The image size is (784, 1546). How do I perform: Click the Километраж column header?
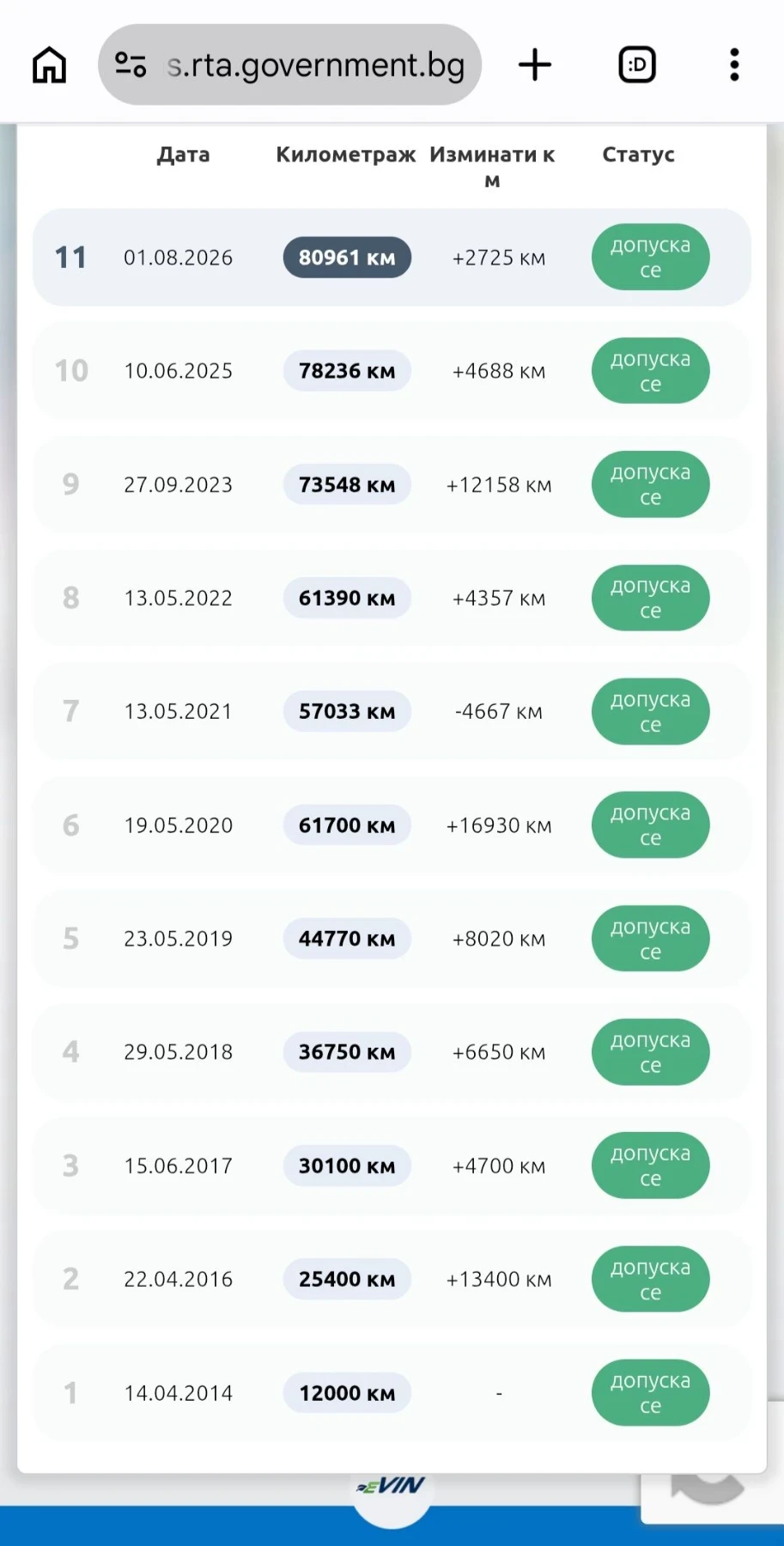pos(345,155)
